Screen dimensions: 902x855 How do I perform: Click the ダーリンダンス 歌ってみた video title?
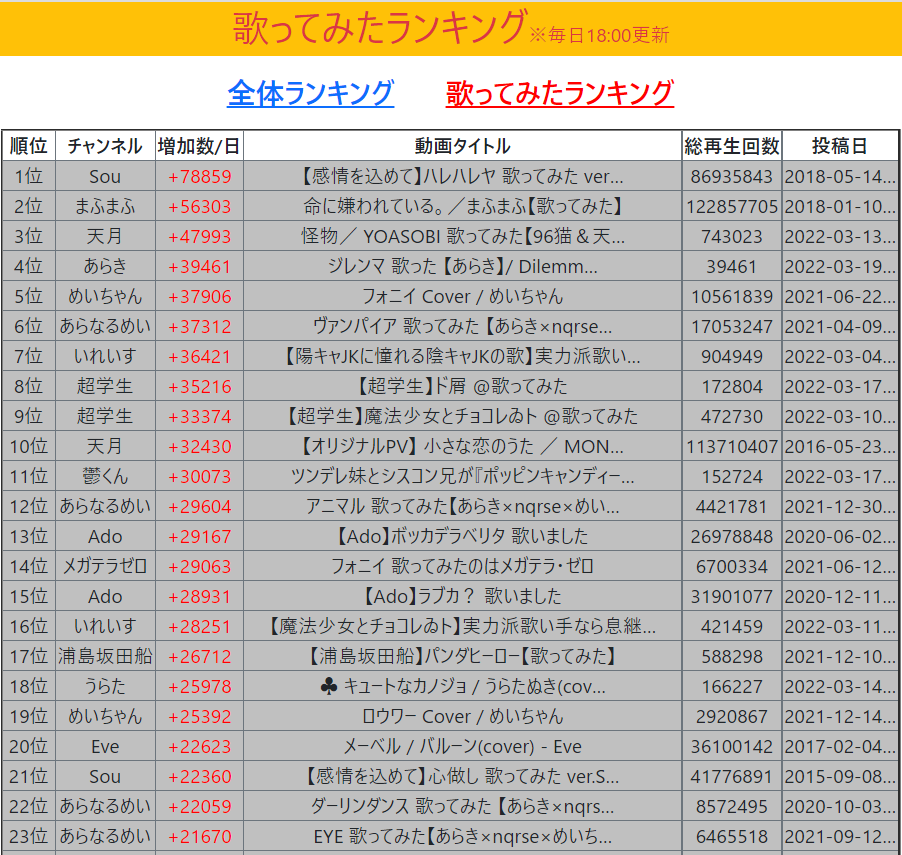tap(463, 806)
